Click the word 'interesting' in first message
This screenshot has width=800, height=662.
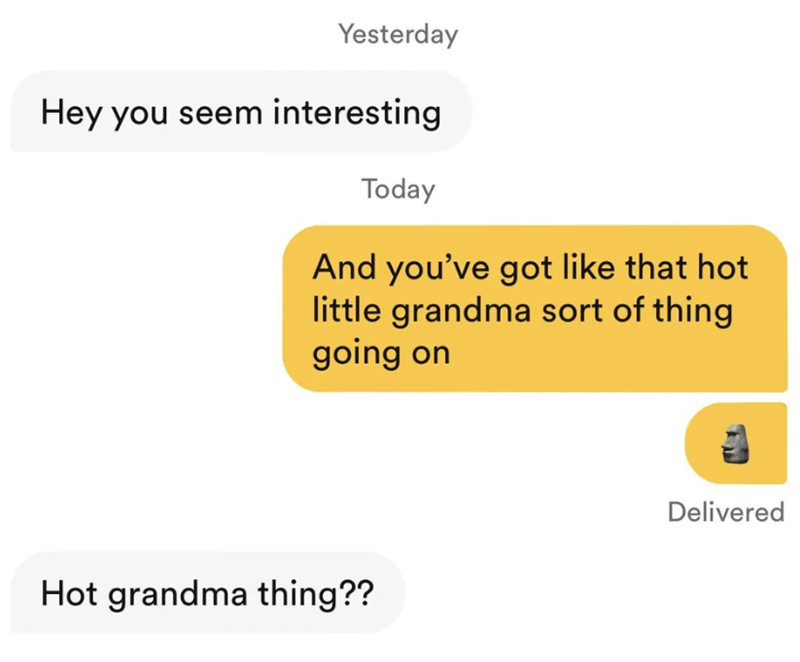pos(358,112)
